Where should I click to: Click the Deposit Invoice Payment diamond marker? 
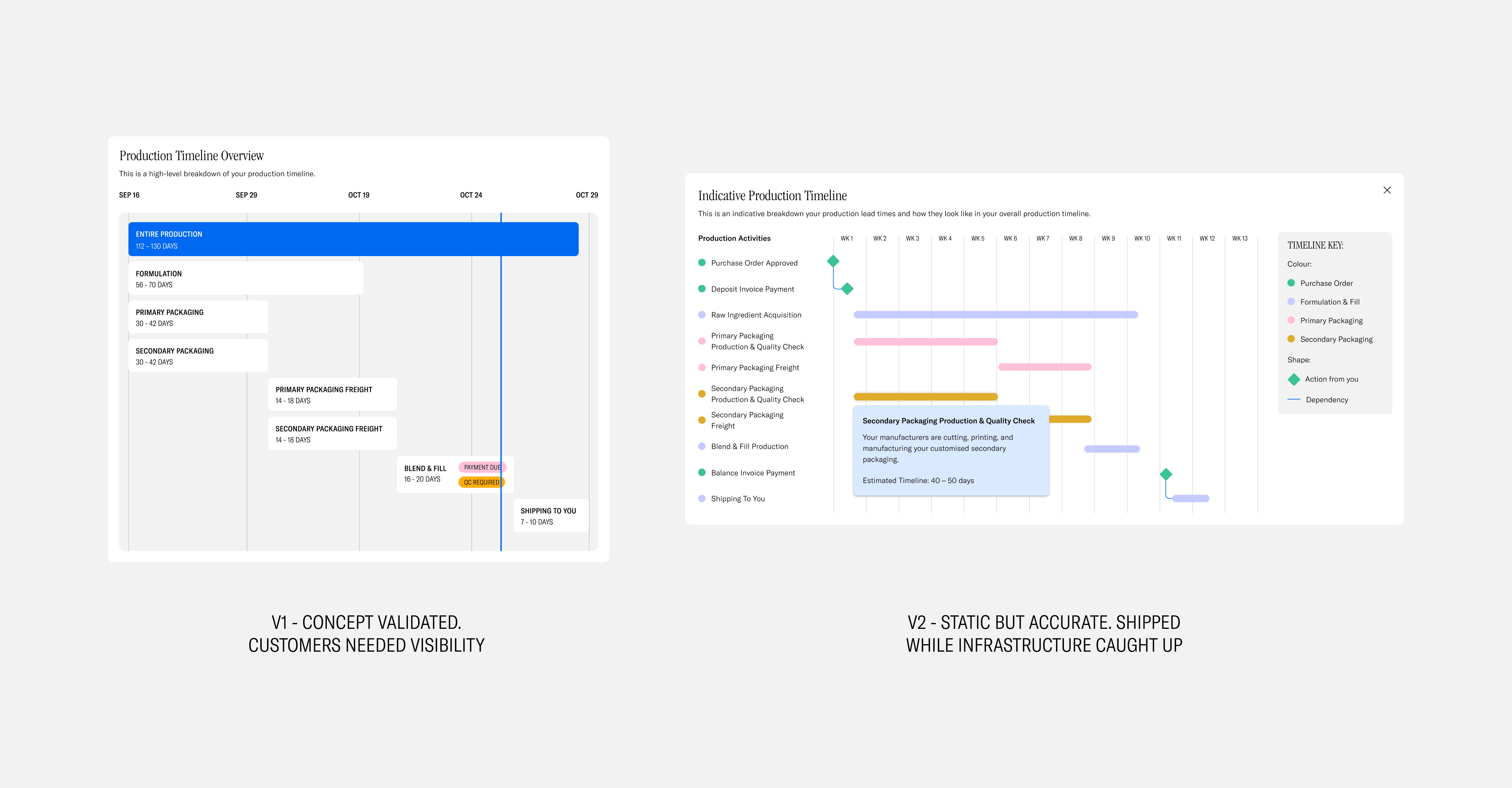click(847, 288)
